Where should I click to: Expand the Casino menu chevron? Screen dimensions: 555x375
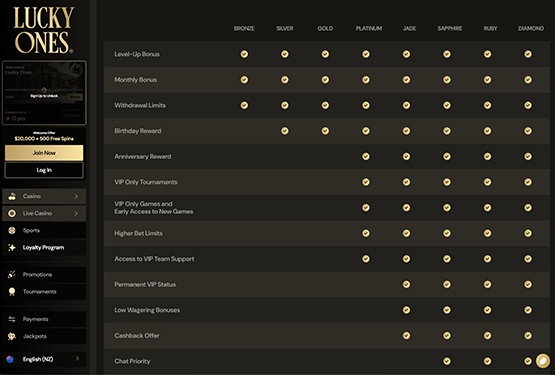(x=76, y=196)
